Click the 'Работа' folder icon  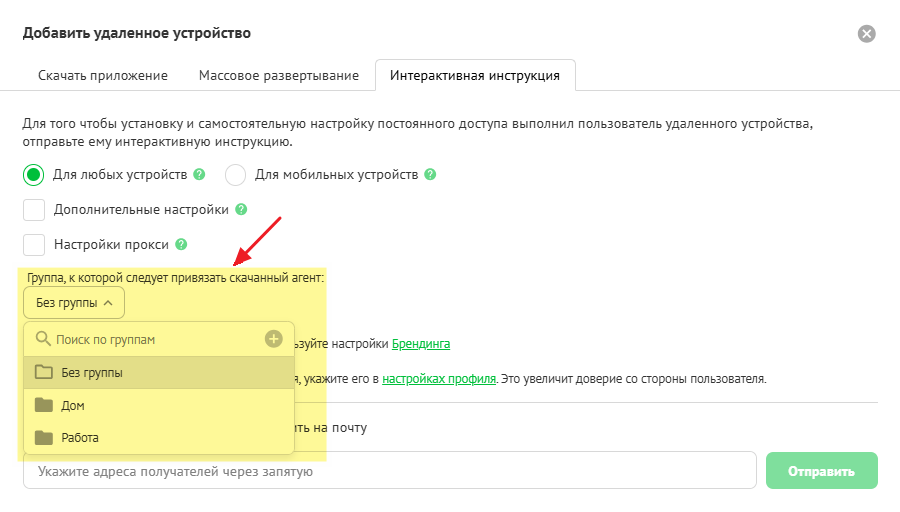[43, 437]
